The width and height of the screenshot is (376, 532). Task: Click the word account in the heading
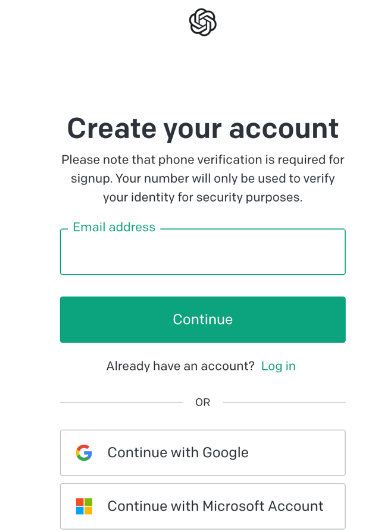point(284,129)
